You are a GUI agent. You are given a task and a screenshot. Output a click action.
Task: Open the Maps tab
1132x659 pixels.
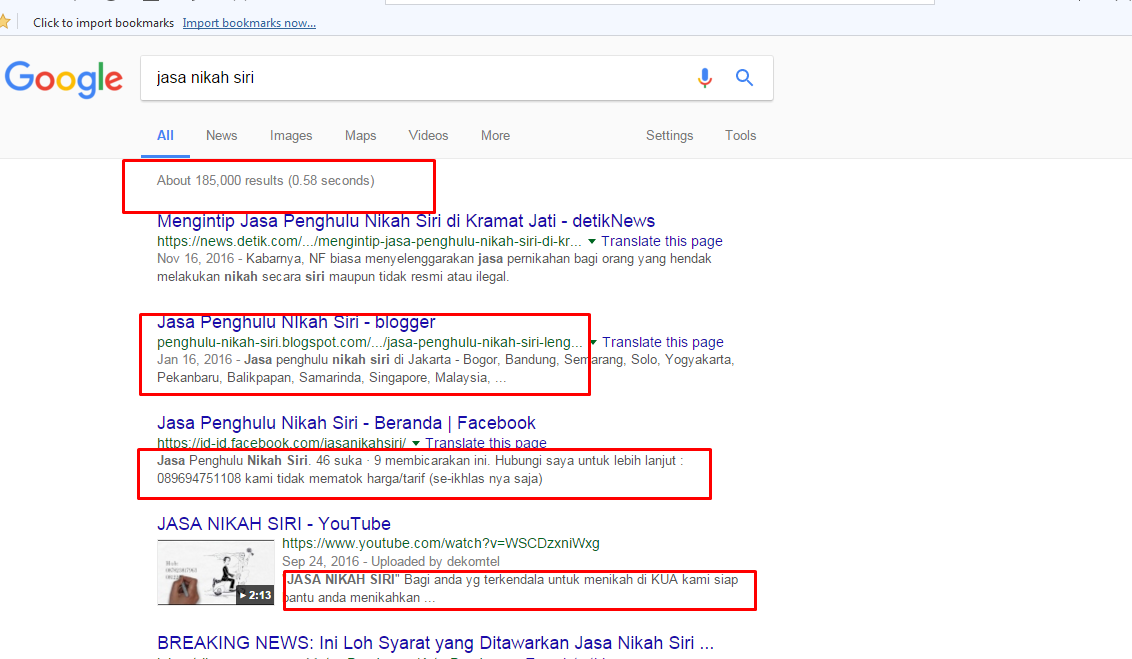[x=360, y=136]
